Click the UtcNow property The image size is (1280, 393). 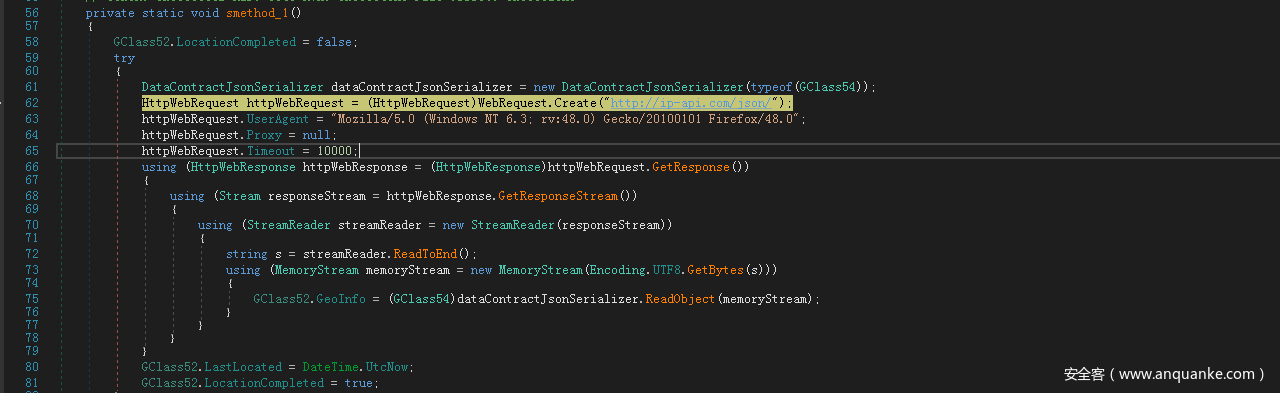(x=388, y=367)
